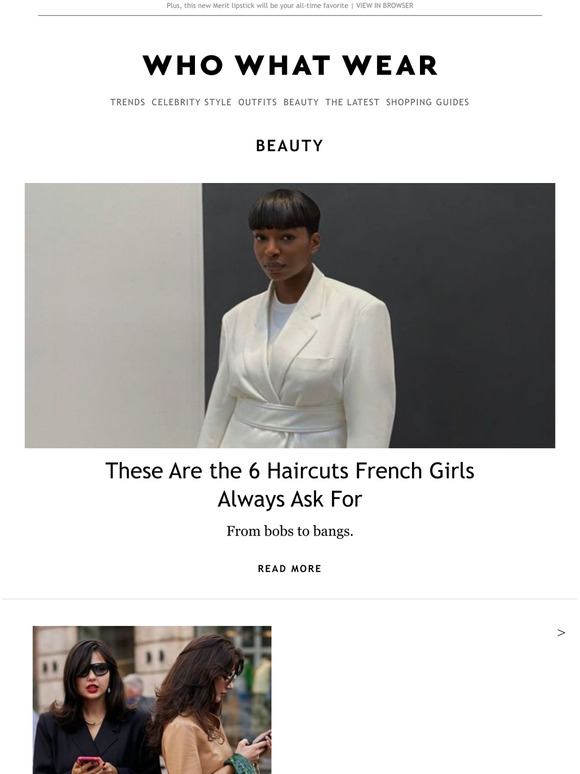
Task: Open the Who What Wear logo
Action: click(290, 66)
